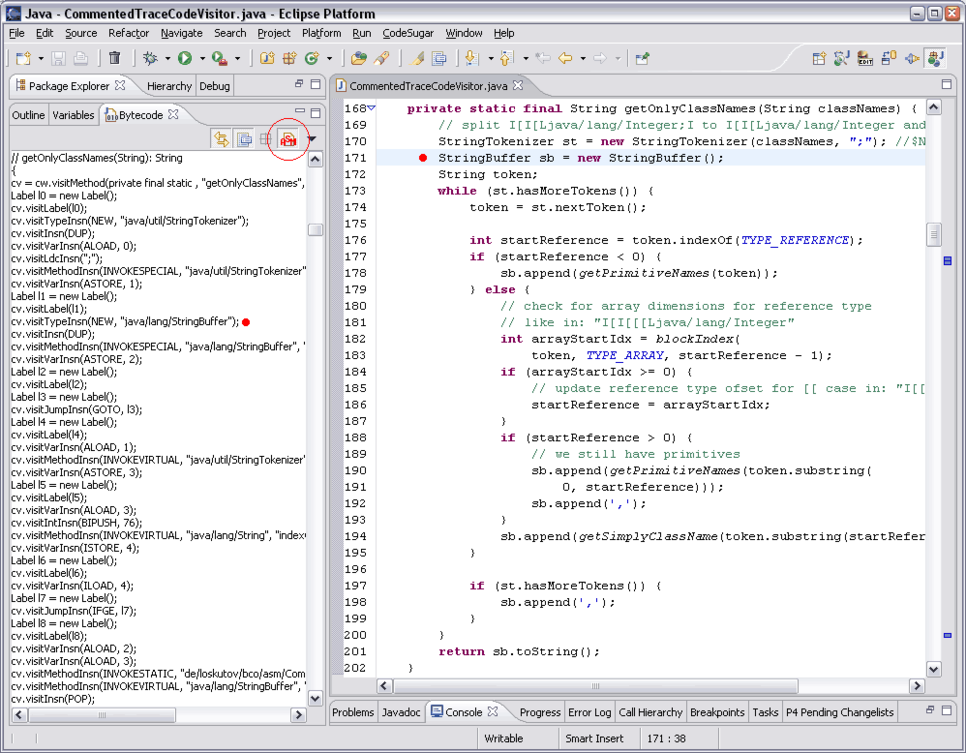Open the Problems tab
The width and height of the screenshot is (966, 753).
(353, 712)
